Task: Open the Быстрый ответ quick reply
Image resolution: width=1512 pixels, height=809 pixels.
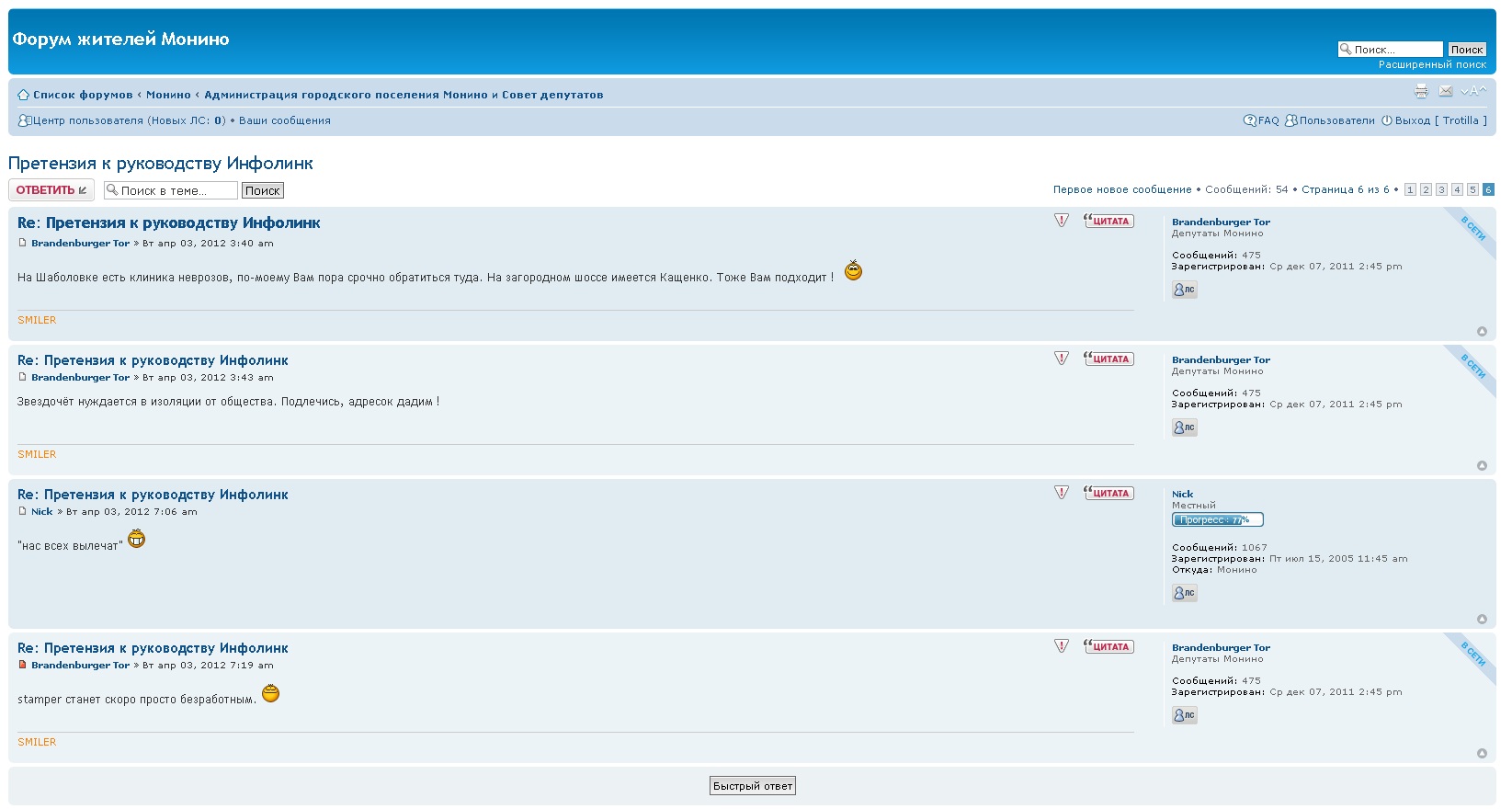Action: point(752,786)
